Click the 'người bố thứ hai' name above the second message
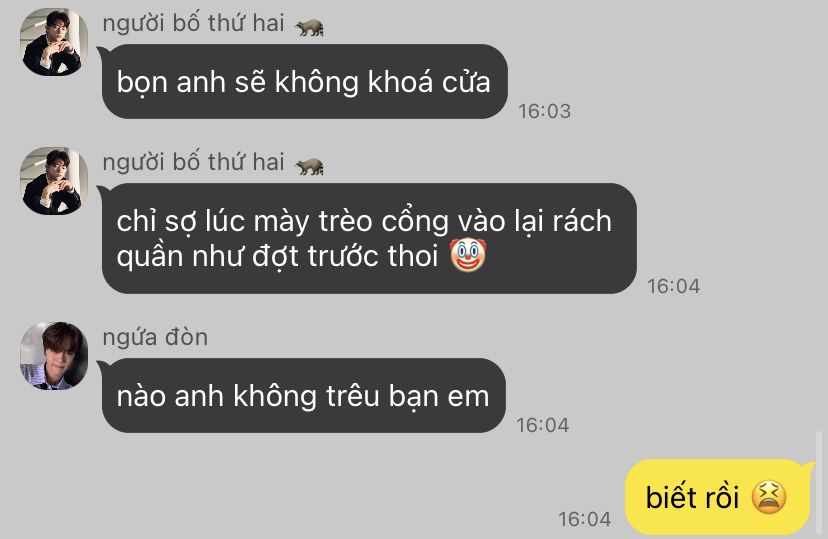The image size is (828, 539). point(193,163)
